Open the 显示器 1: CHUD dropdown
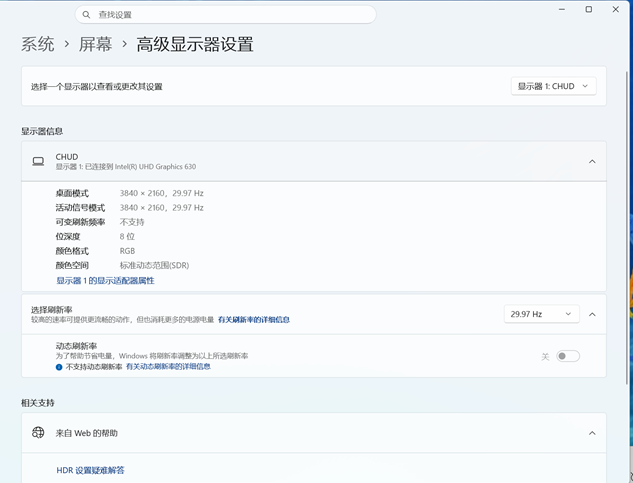 [553, 86]
